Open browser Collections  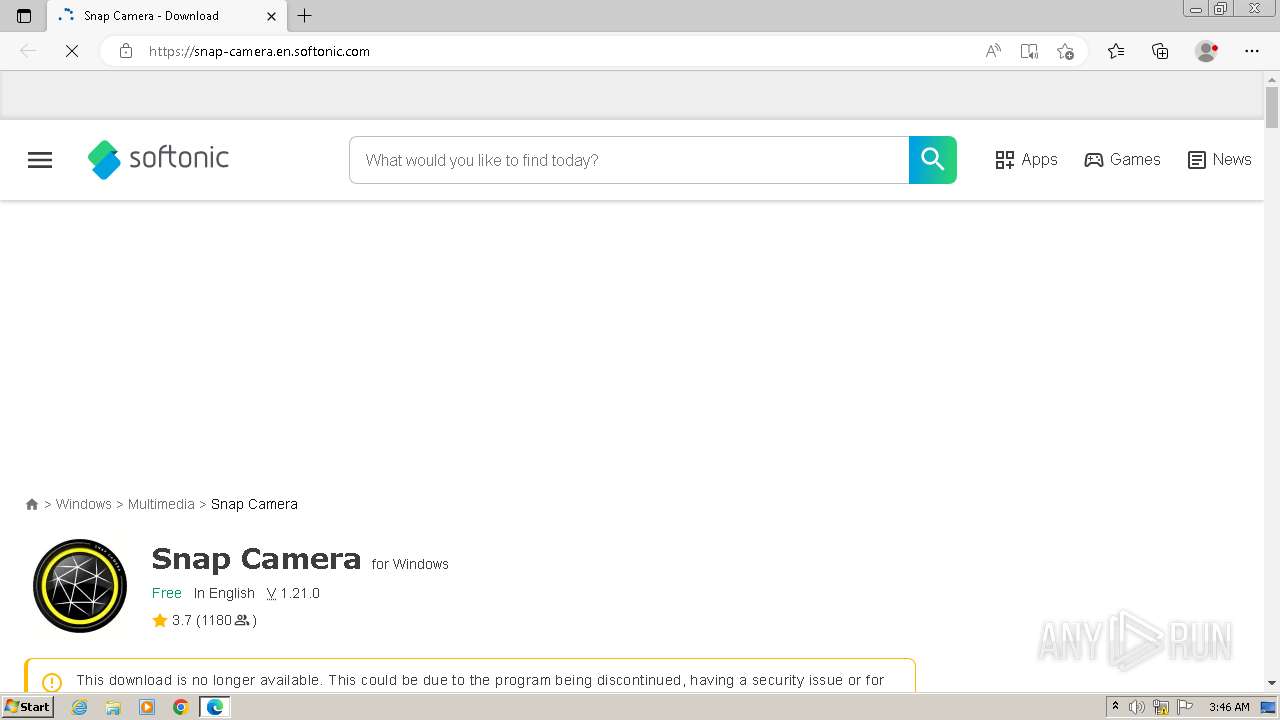click(x=1160, y=51)
